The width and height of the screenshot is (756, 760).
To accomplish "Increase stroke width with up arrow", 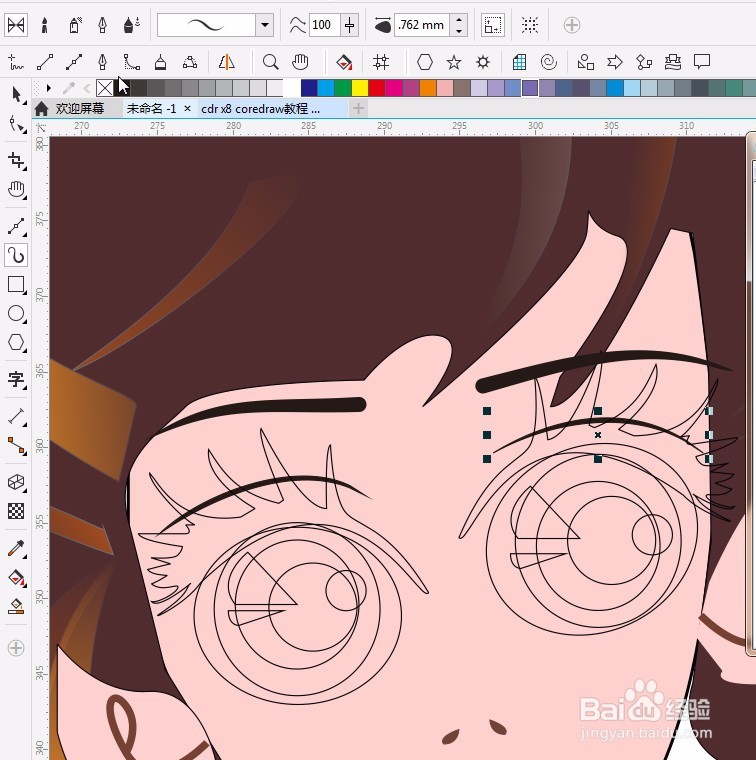I will coord(458,19).
